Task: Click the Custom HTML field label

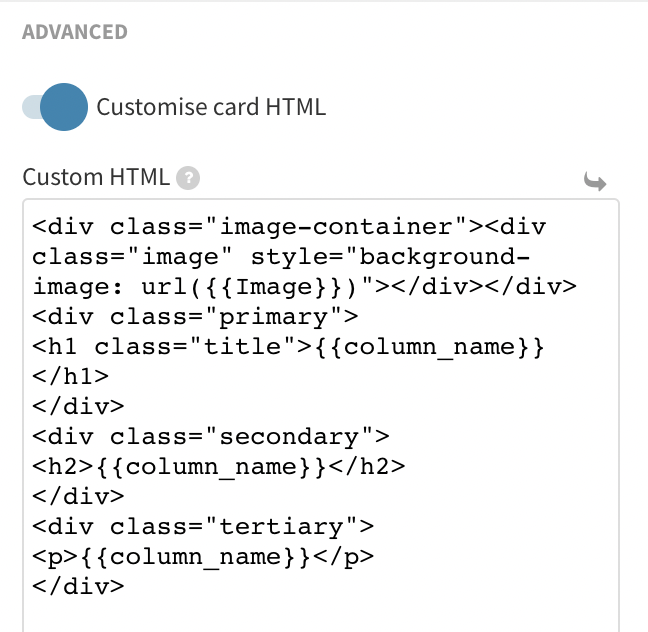Action: tap(96, 178)
